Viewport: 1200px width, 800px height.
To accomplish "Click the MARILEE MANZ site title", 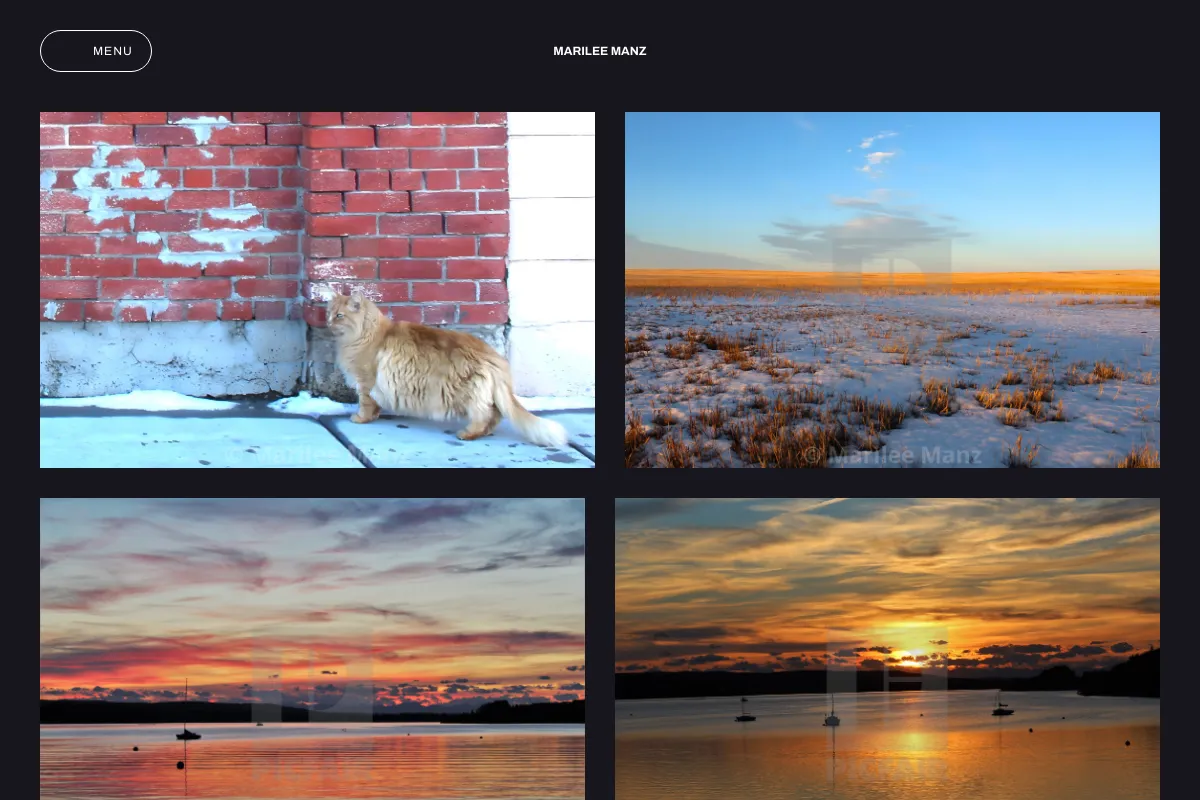I will tap(600, 51).
